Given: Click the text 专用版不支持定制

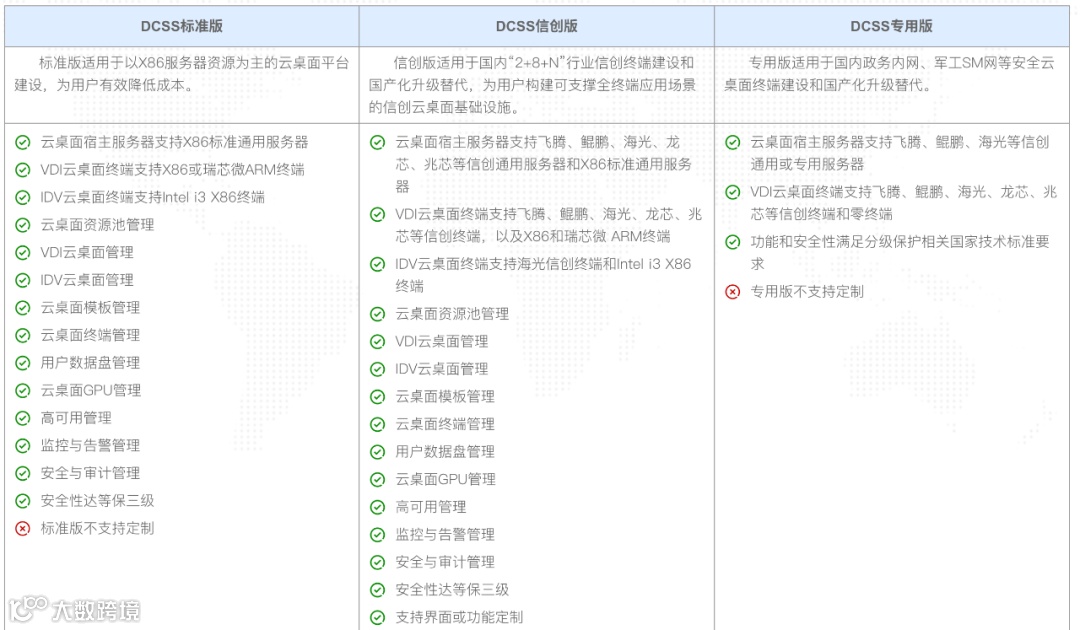Looking at the screenshot, I should click(x=807, y=292).
